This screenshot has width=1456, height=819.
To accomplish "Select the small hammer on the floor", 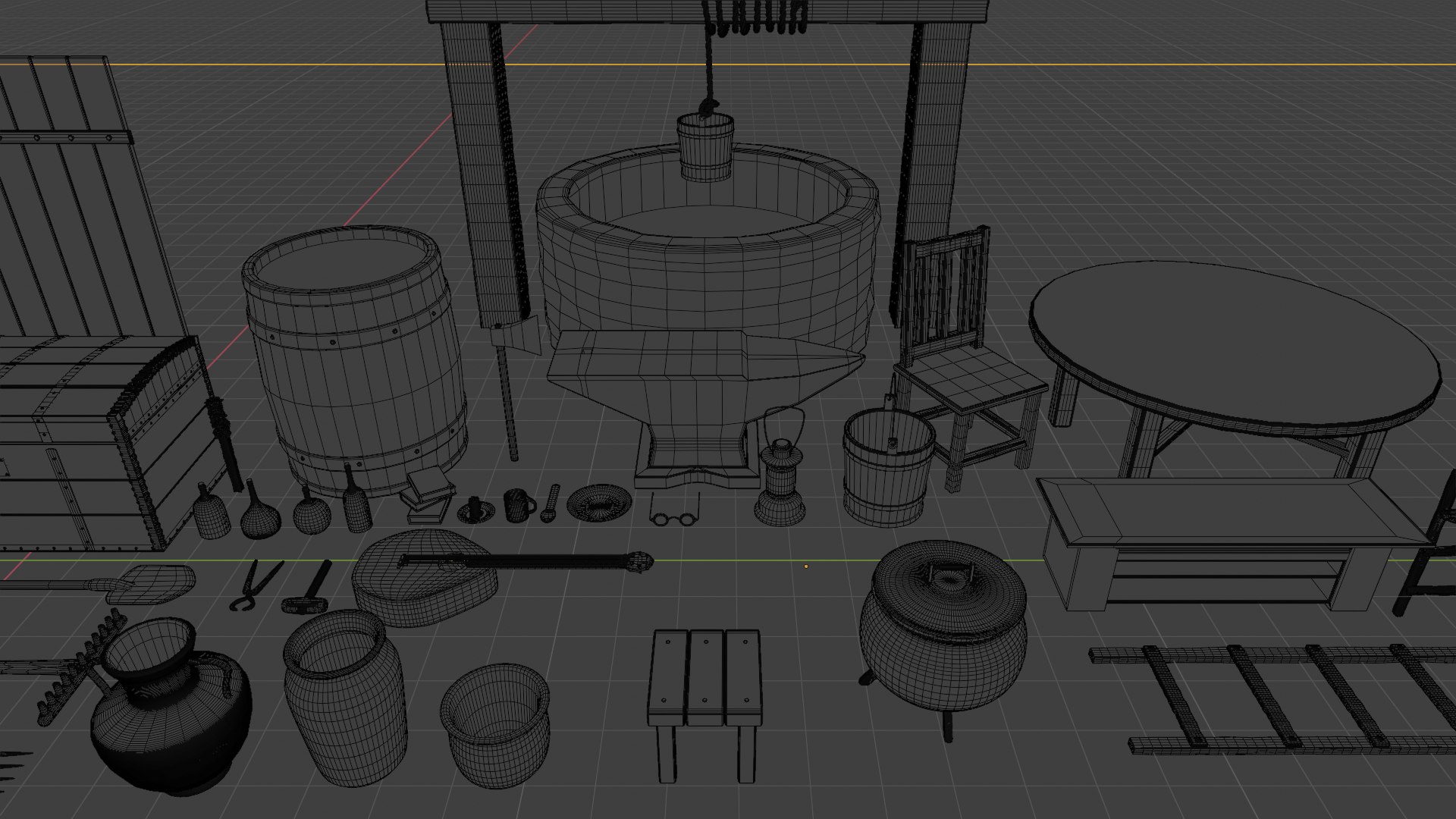I will [309, 588].
